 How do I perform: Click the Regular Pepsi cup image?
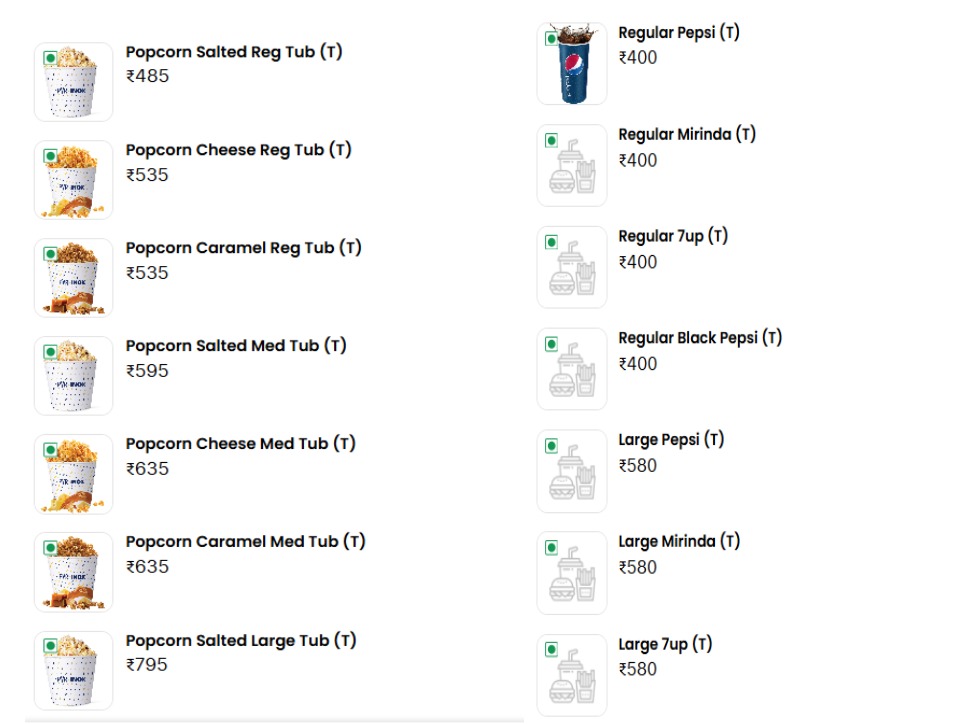[572, 64]
